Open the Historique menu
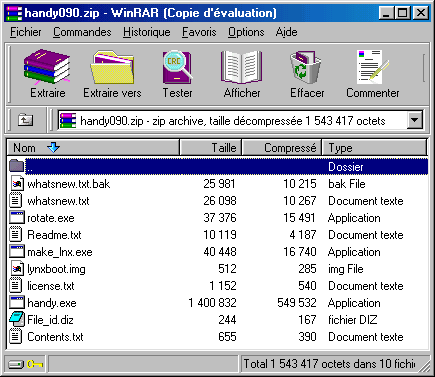The width and height of the screenshot is (435, 377). click(146, 32)
